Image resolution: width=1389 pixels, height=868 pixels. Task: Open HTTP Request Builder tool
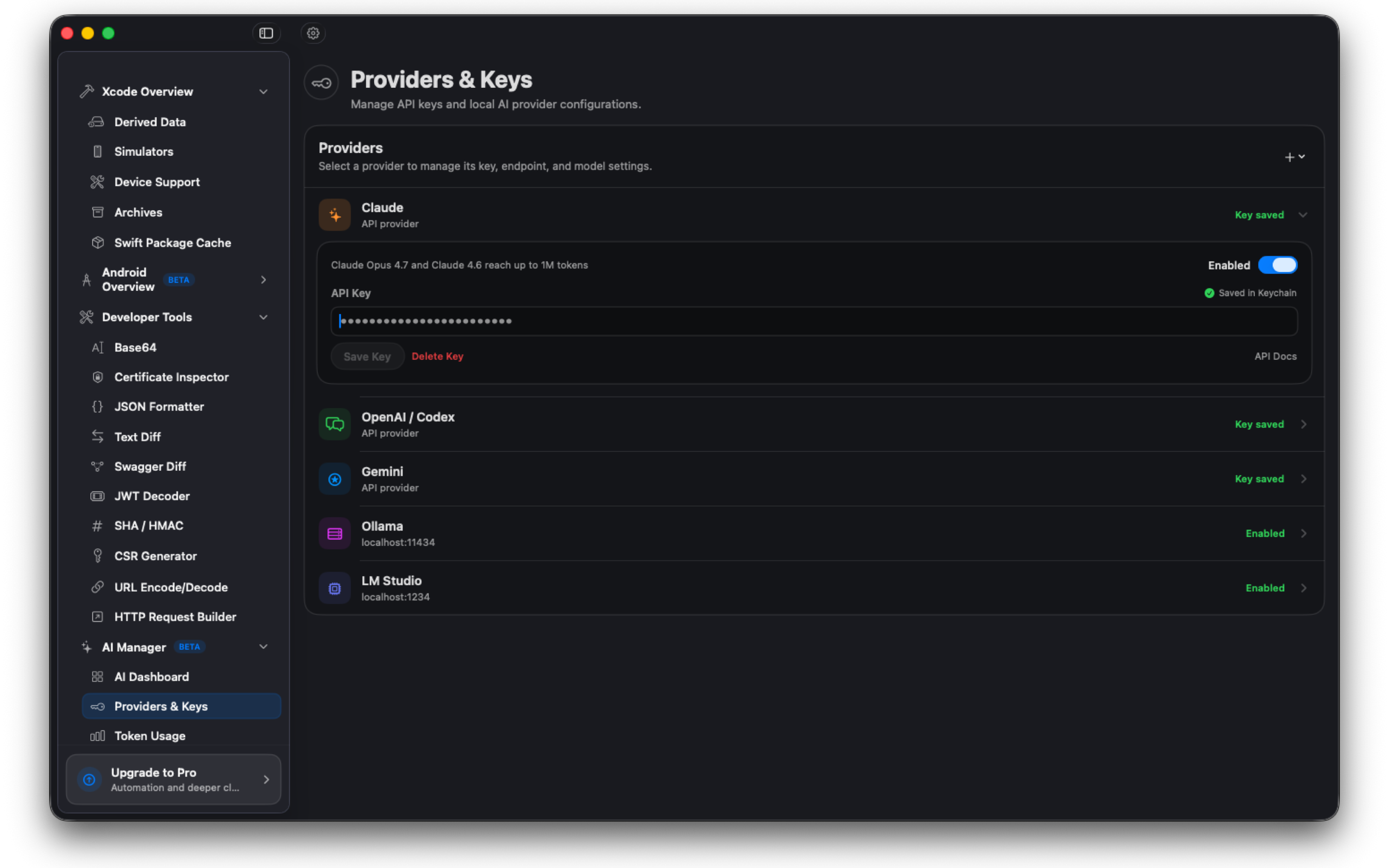(181, 617)
